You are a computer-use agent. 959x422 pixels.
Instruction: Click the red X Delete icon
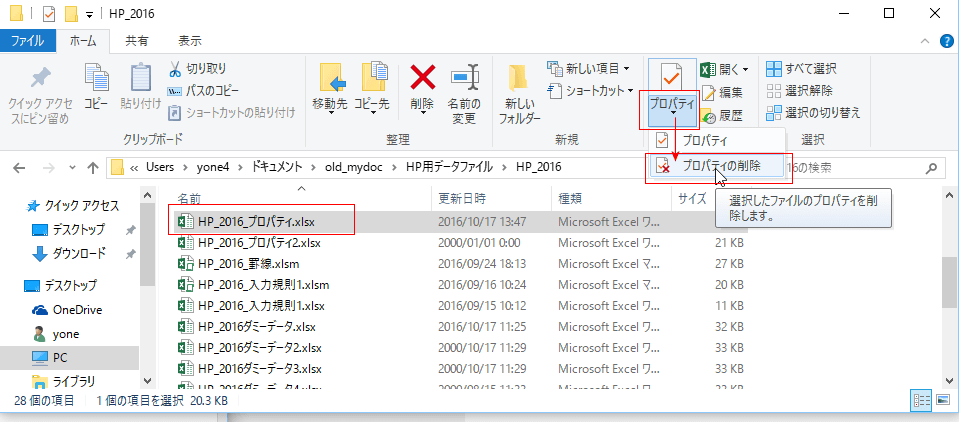pyautogui.click(x=423, y=78)
